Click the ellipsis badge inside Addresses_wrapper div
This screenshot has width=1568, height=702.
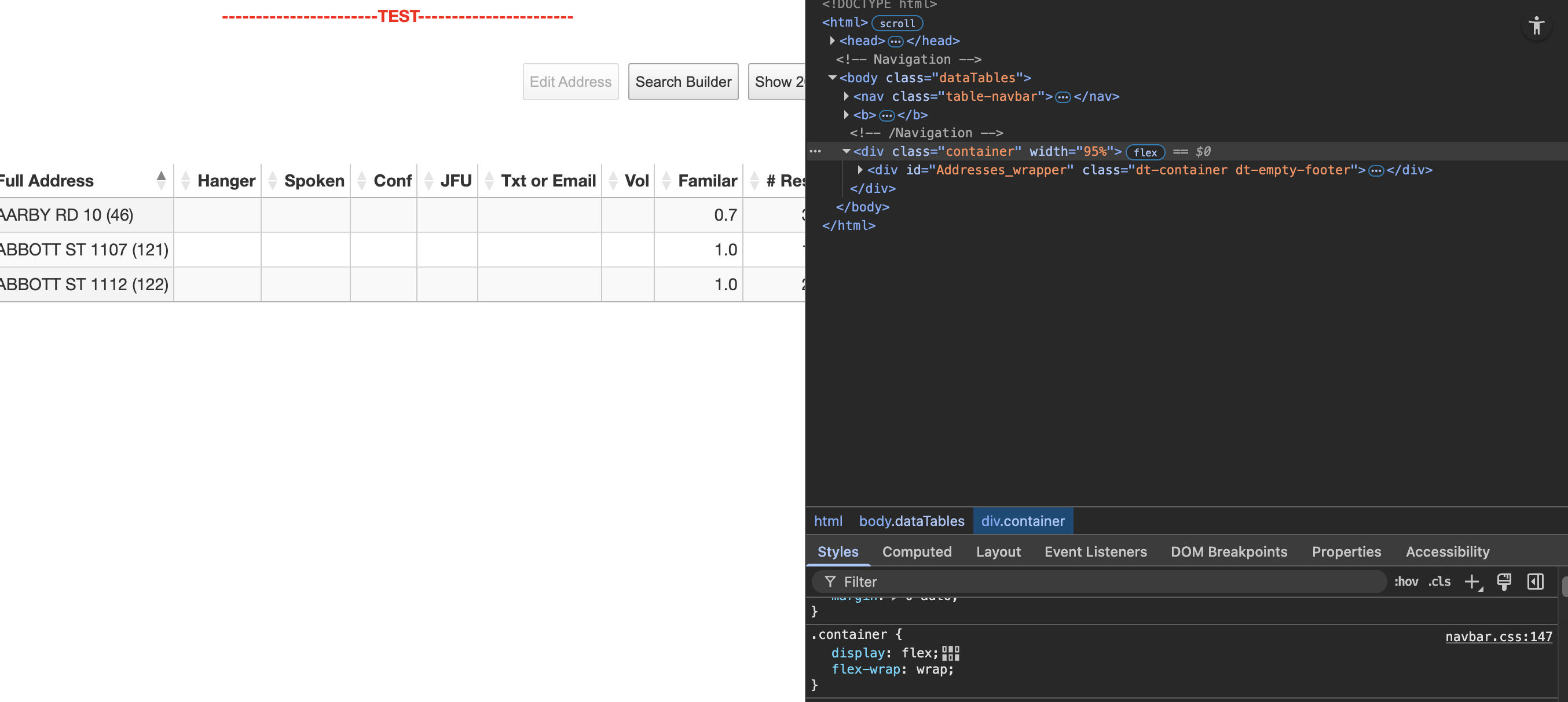click(1376, 170)
